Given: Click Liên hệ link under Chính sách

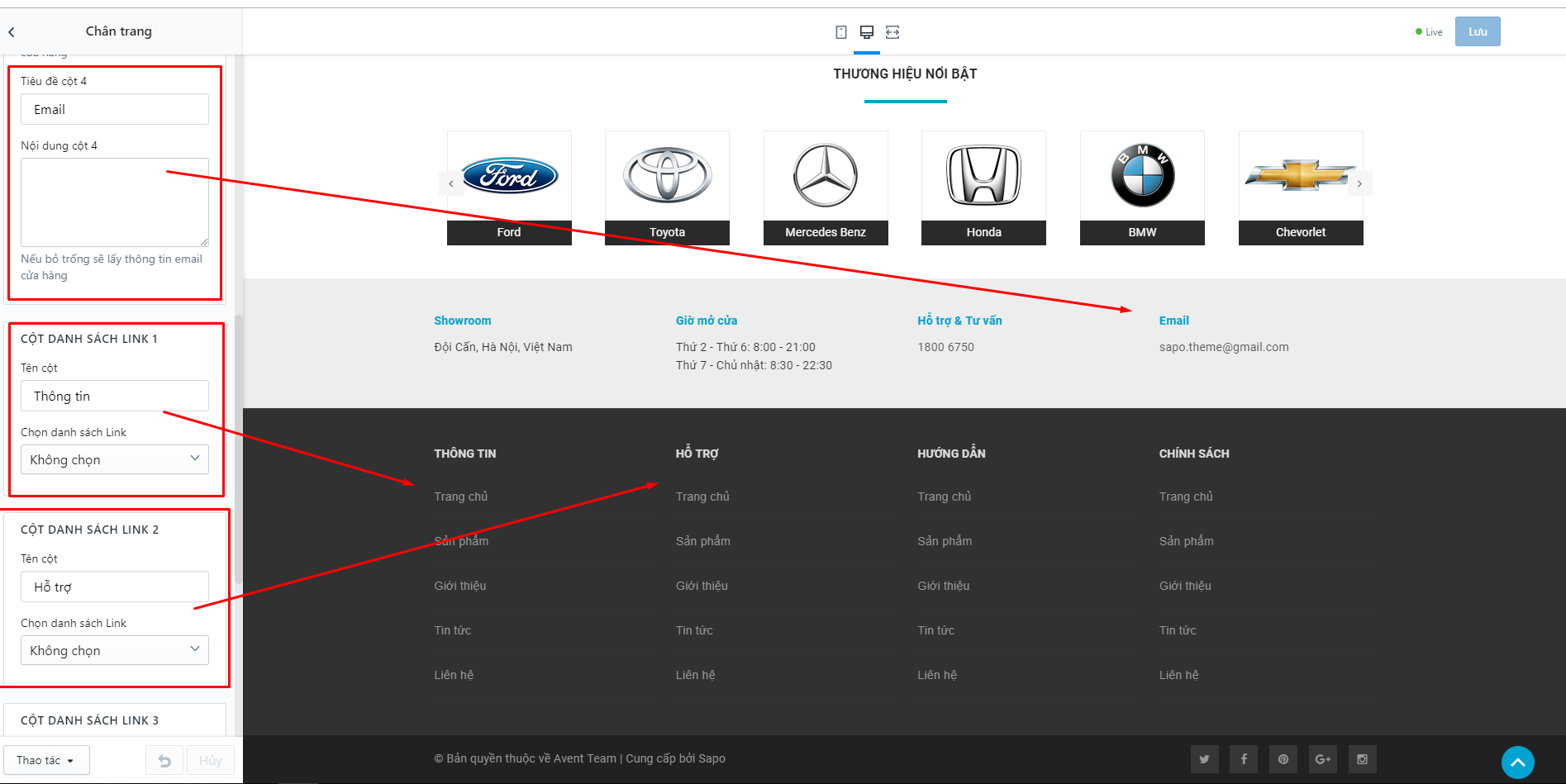Looking at the screenshot, I should (1178, 675).
